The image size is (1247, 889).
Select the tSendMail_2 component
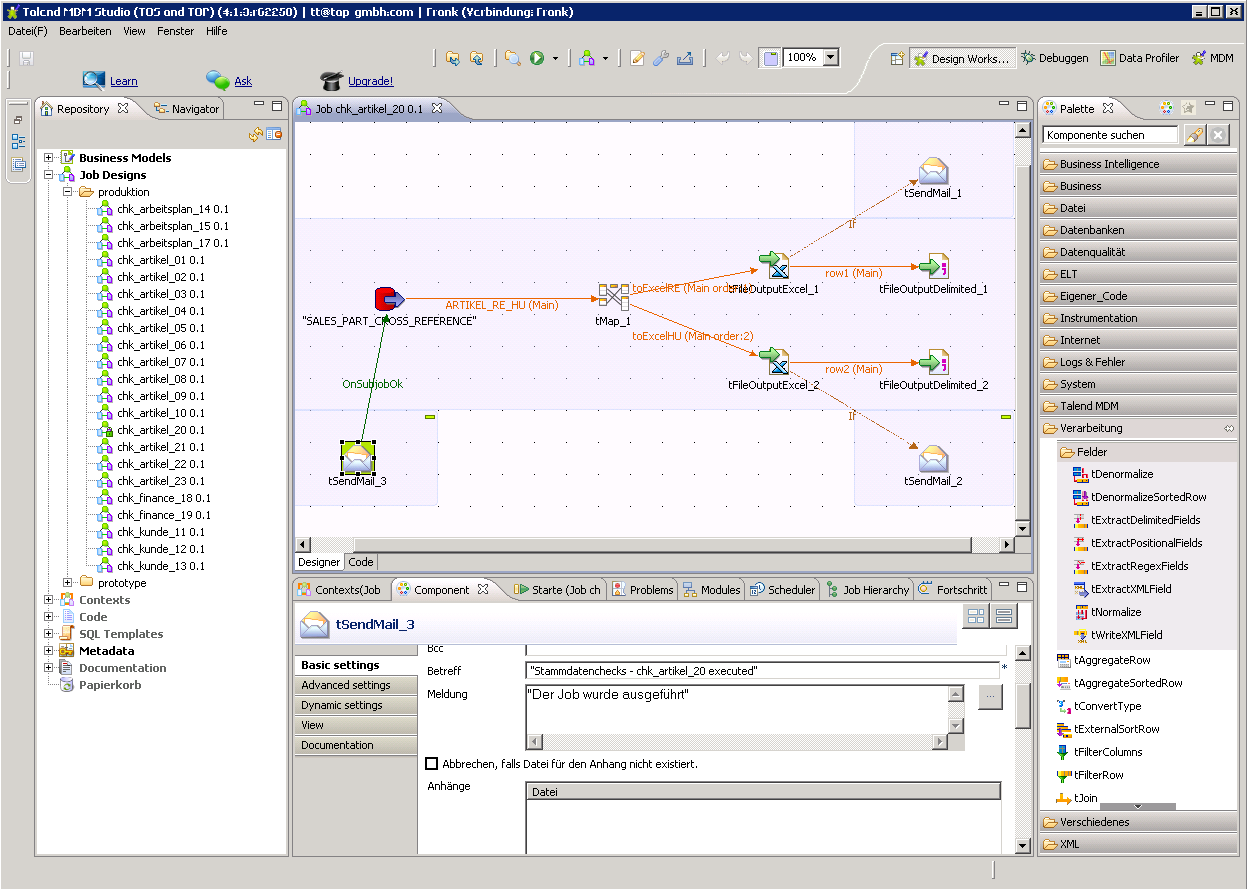[933, 459]
